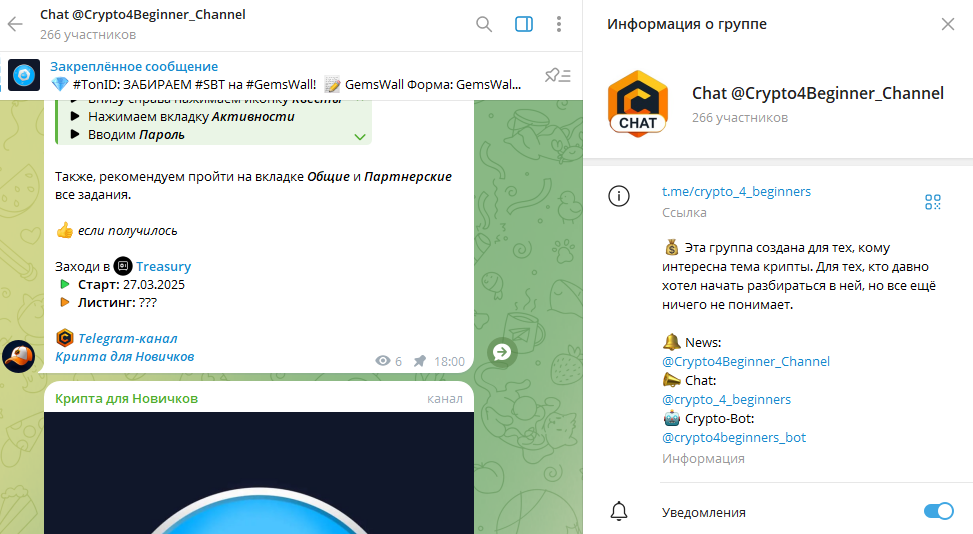Viewport: 973px width, 534px height.
Task: Click the bell emoji next to News
Action: [671, 342]
